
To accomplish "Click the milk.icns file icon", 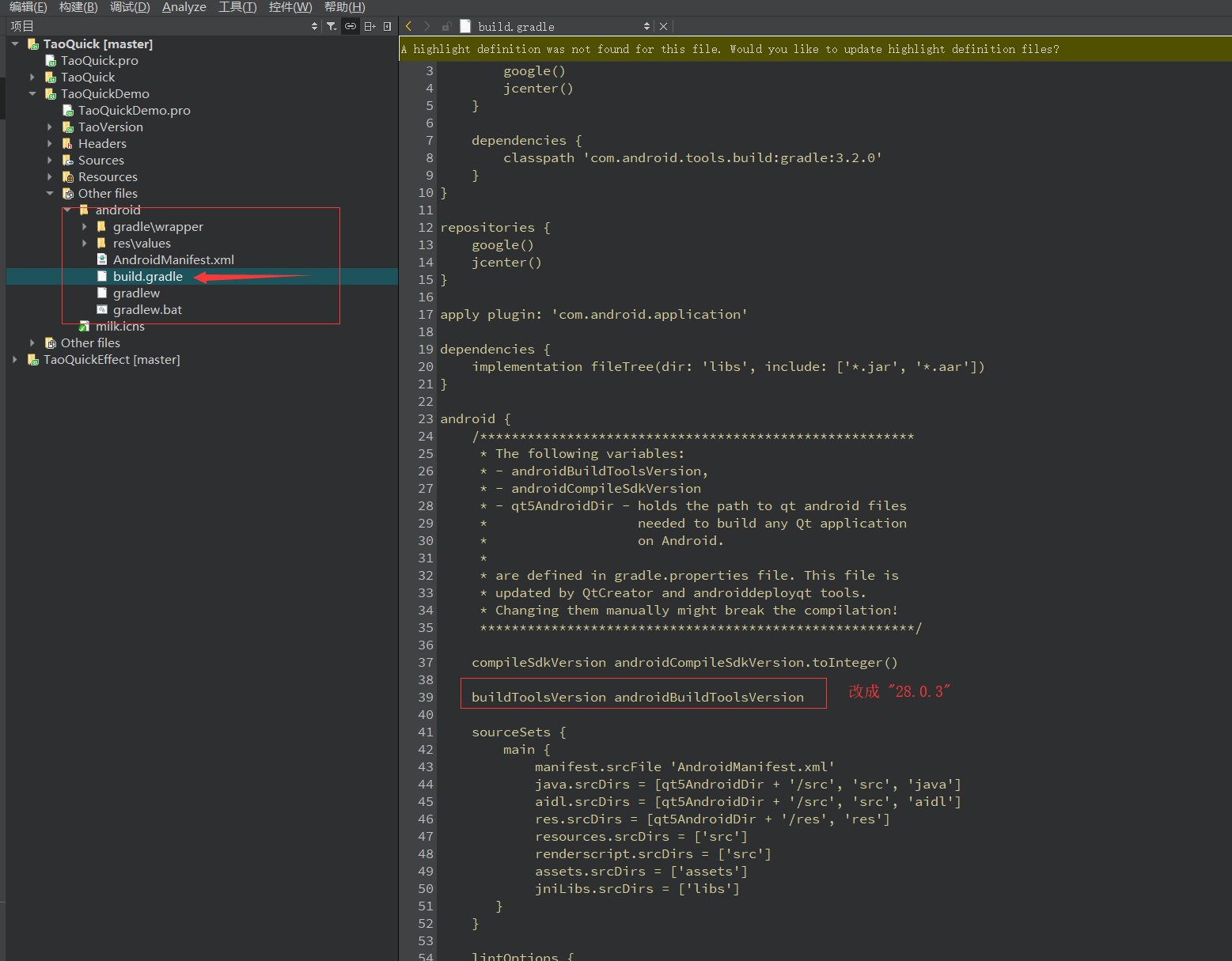I will (85, 326).
